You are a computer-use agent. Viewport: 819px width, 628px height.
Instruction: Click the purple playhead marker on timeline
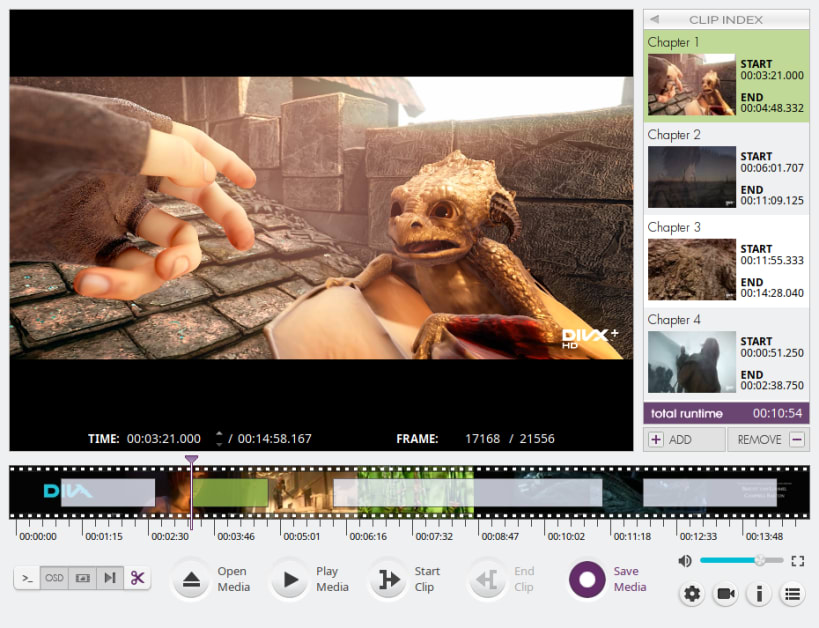click(x=191, y=460)
